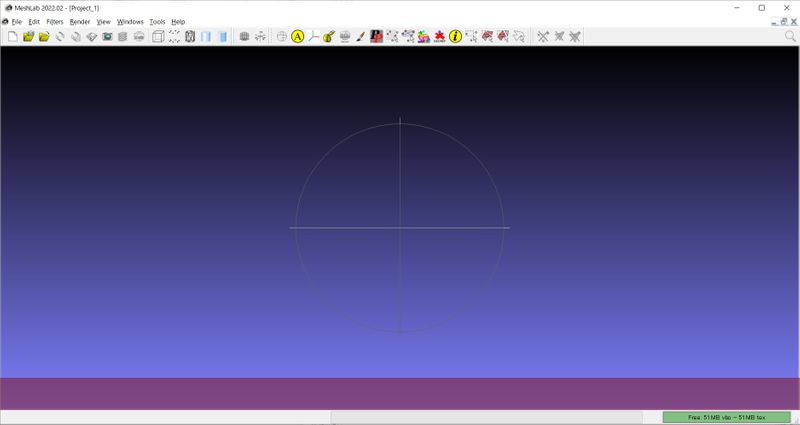Select the Measuring tool with colored axes

pyautogui.click(x=313, y=36)
